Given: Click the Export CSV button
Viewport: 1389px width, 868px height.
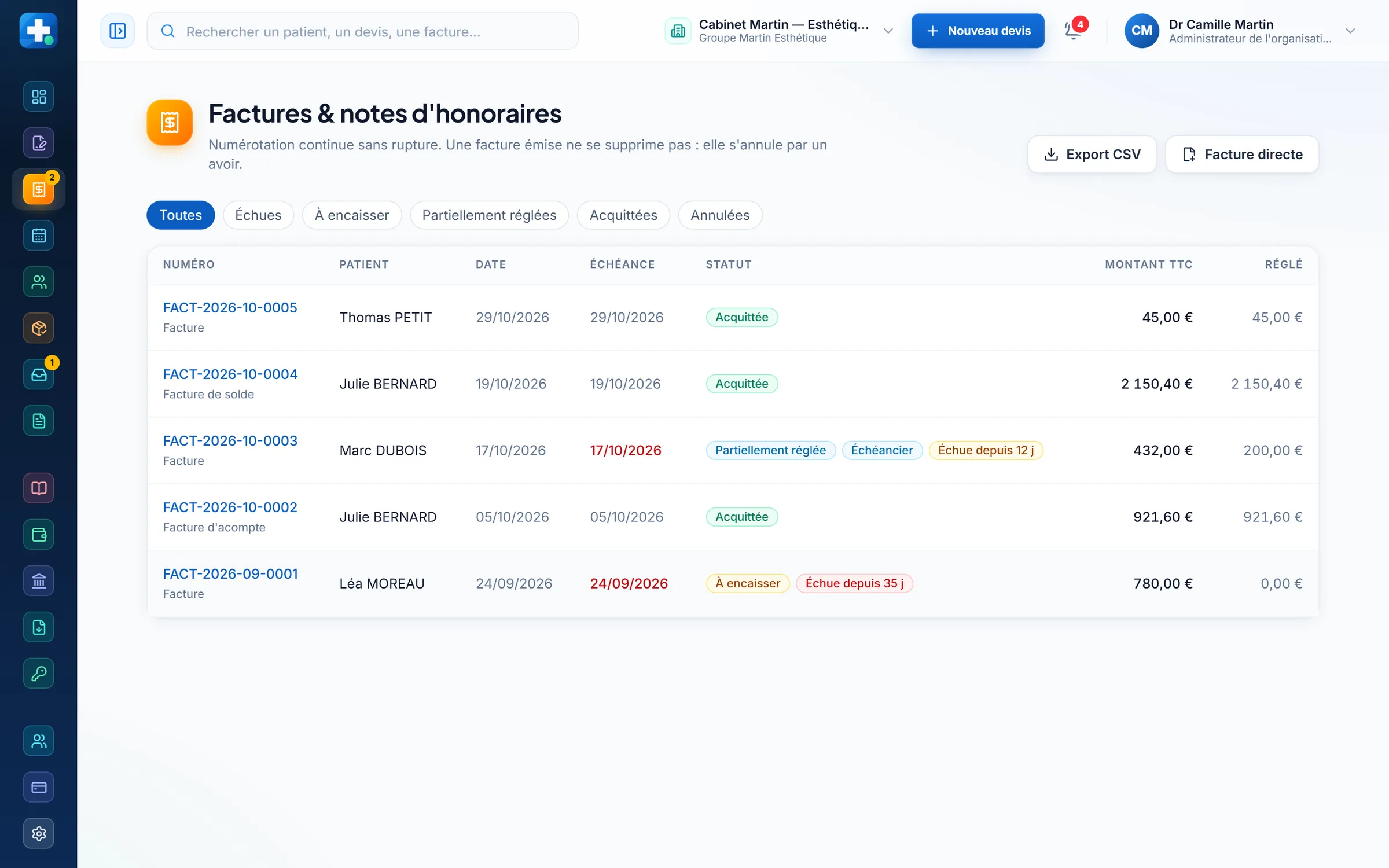Looking at the screenshot, I should [1092, 155].
